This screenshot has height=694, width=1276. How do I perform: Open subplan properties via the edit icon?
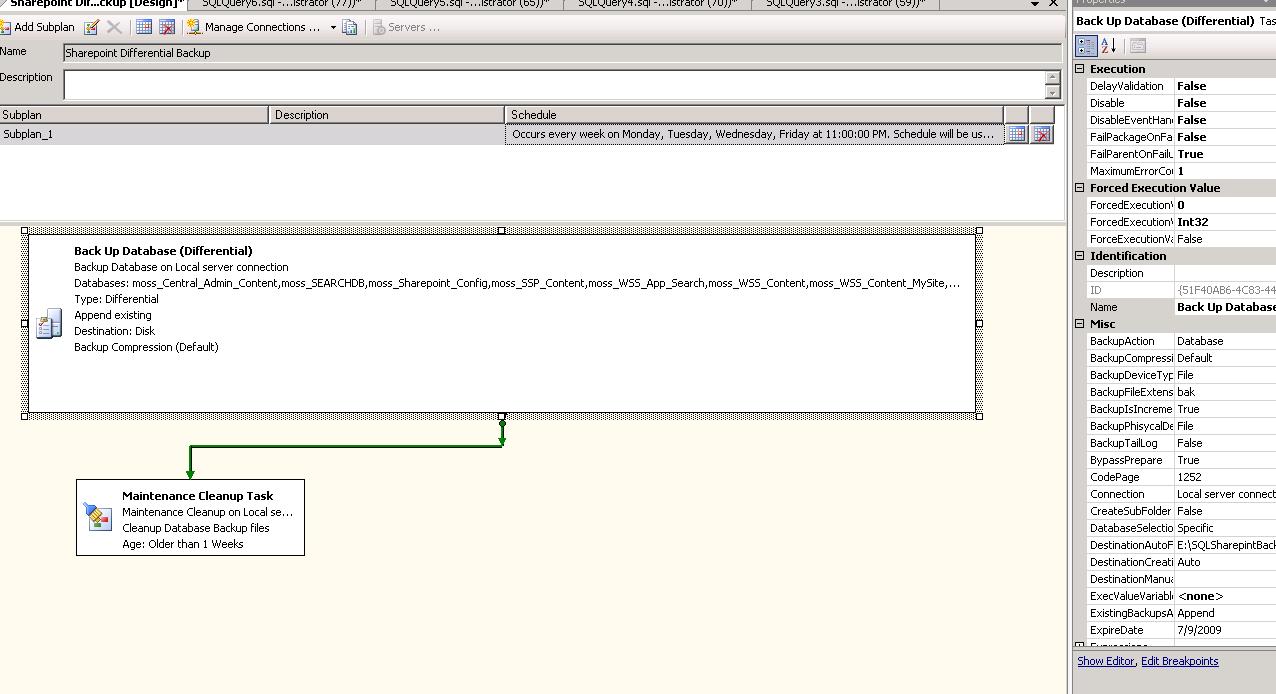pyautogui.click(x=92, y=27)
